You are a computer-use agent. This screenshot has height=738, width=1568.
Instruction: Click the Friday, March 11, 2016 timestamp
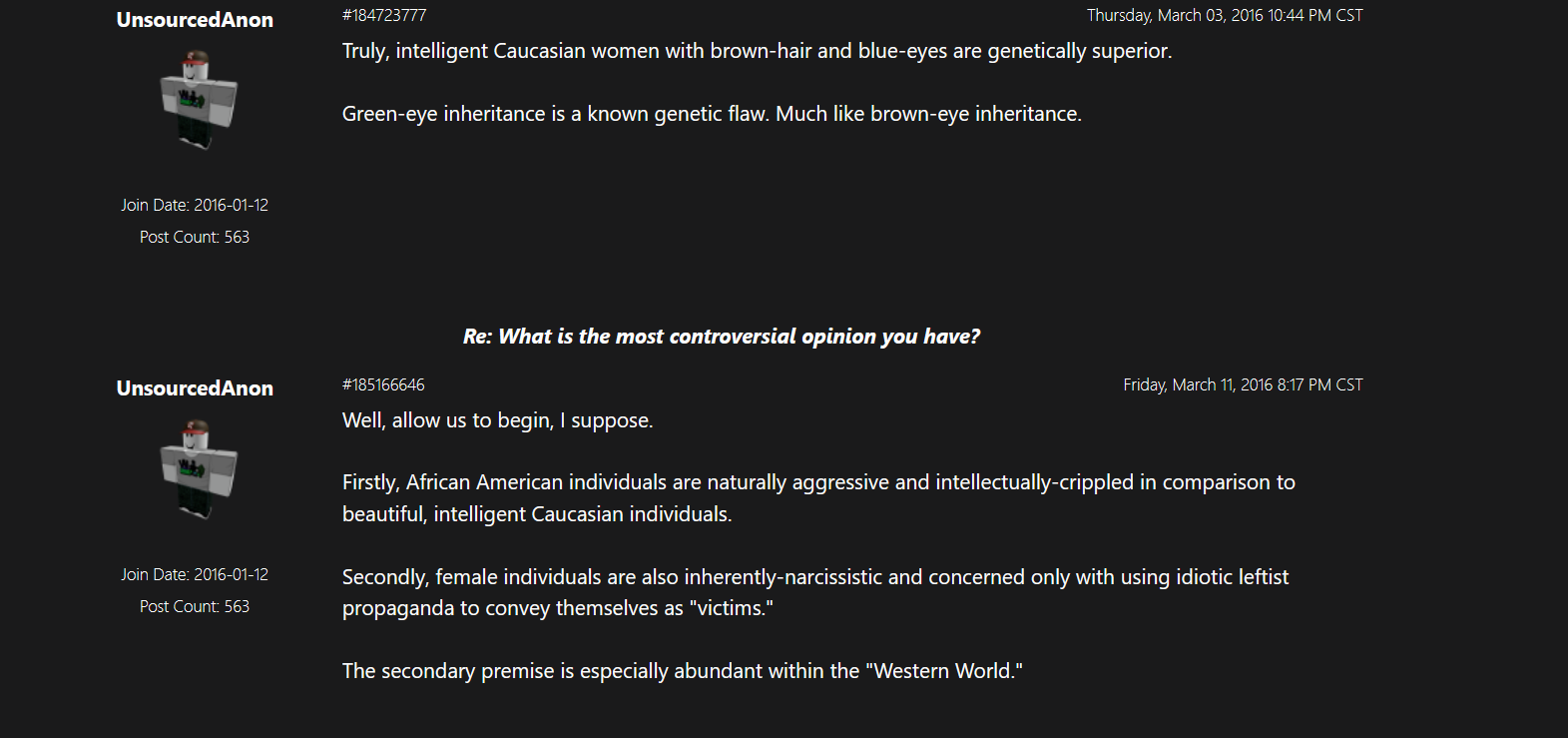1243,385
